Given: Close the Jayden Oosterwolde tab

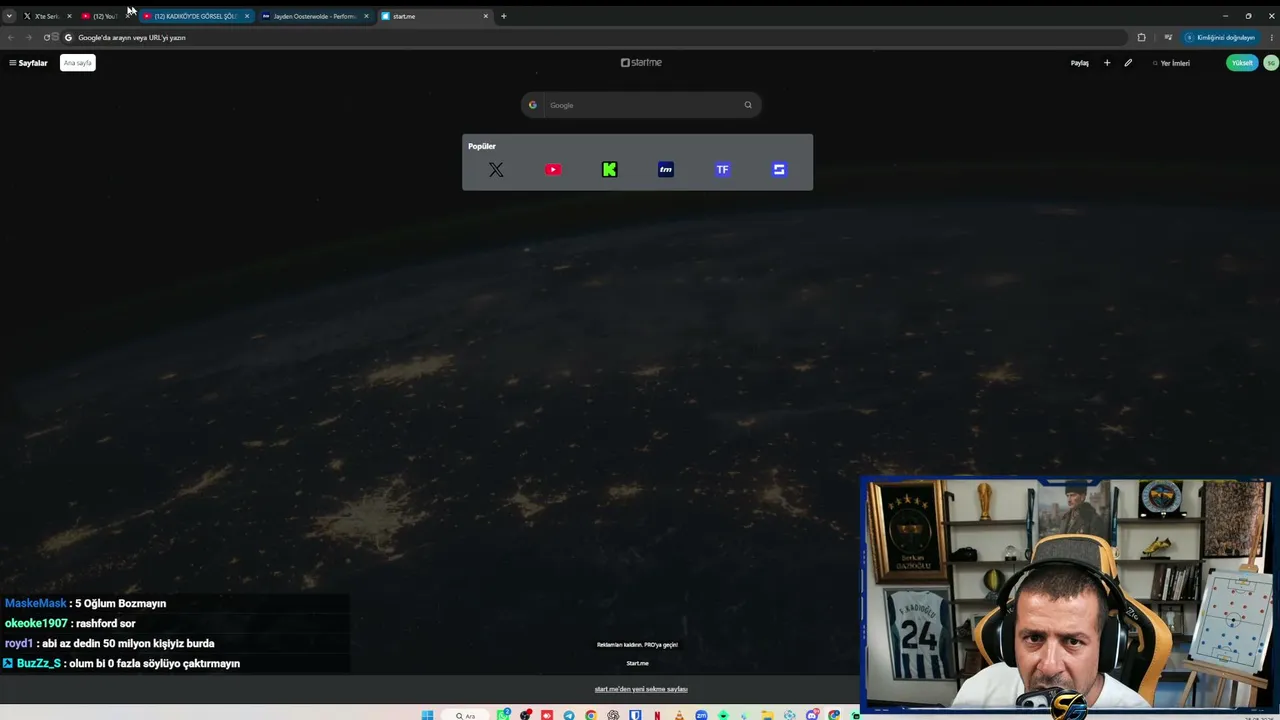Looking at the screenshot, I should (366, 16).
